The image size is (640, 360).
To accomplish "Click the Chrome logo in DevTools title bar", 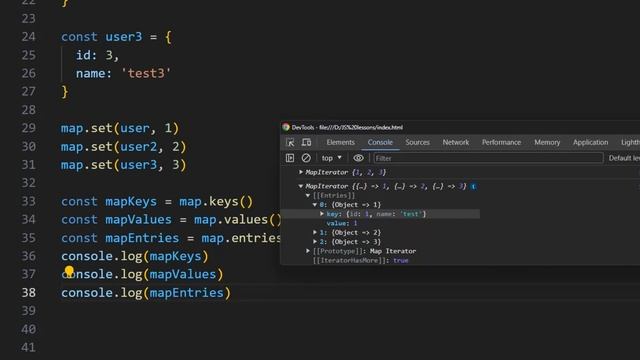I will pyautogui.click(x=286, y=127).
